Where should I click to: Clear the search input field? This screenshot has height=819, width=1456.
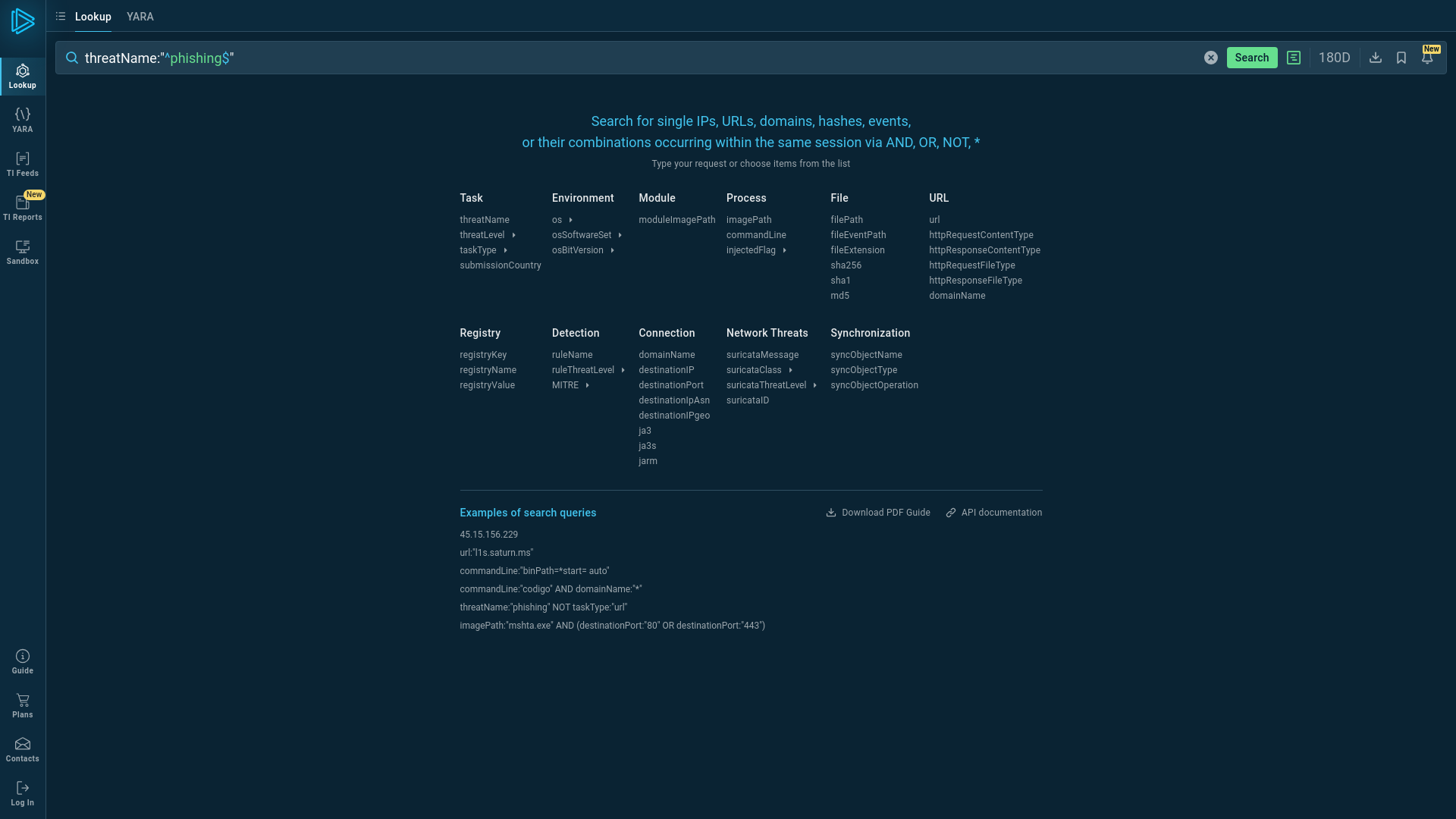tap(1211, 58)
